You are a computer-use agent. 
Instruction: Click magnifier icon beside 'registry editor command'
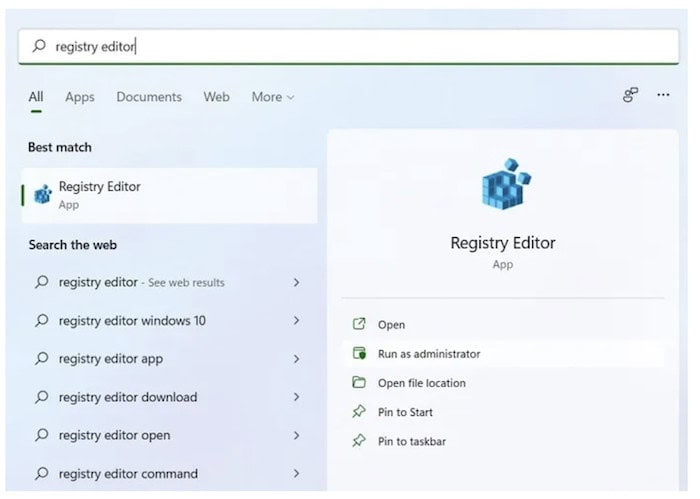point(42,473)
